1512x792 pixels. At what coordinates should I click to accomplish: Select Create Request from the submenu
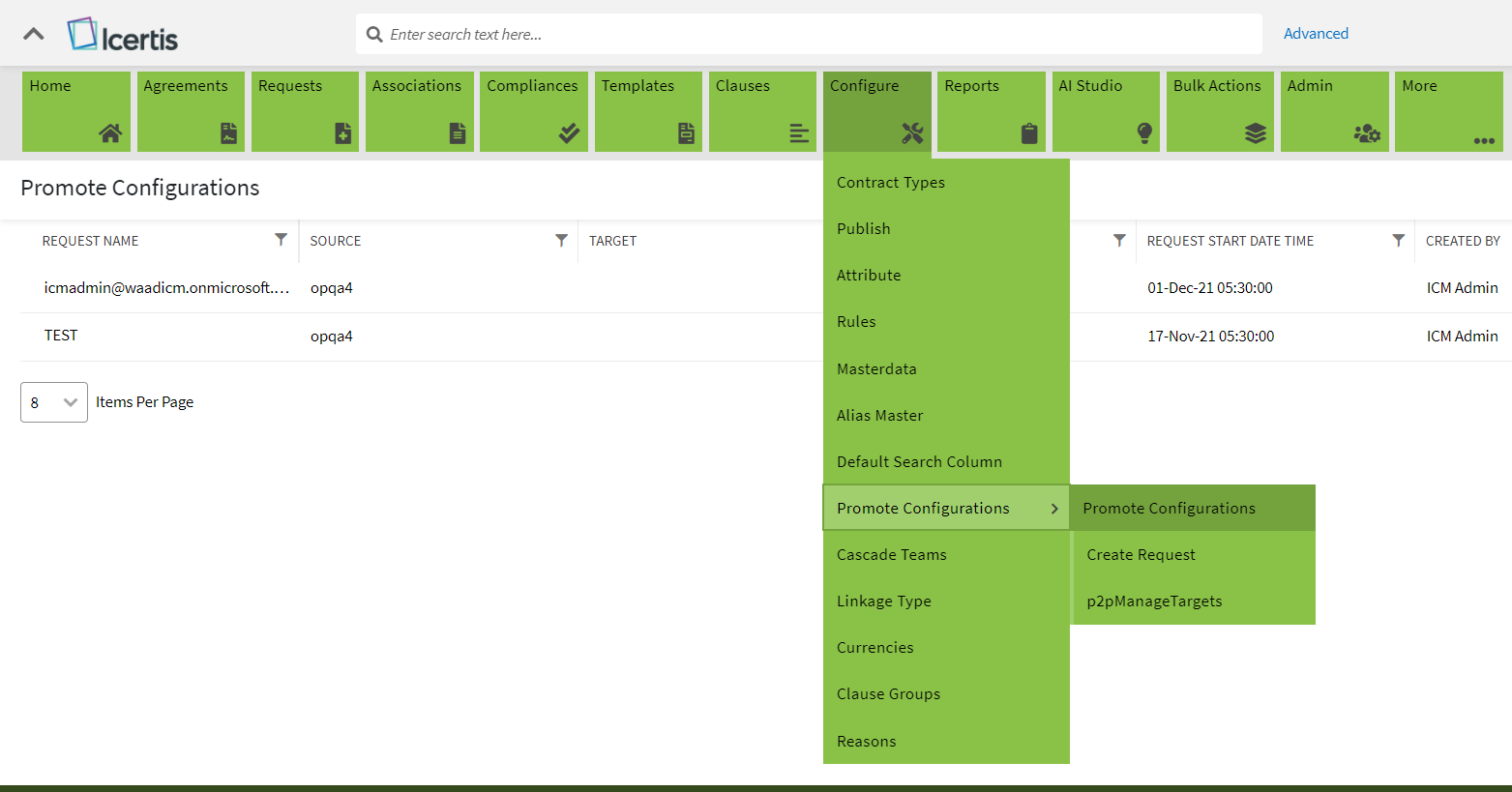tap(1141, 555)
